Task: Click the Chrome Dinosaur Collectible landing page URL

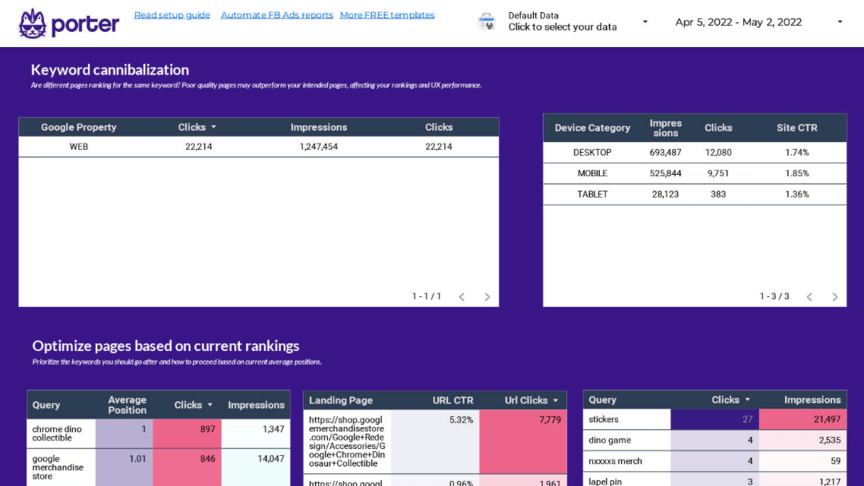Action: 347,442
